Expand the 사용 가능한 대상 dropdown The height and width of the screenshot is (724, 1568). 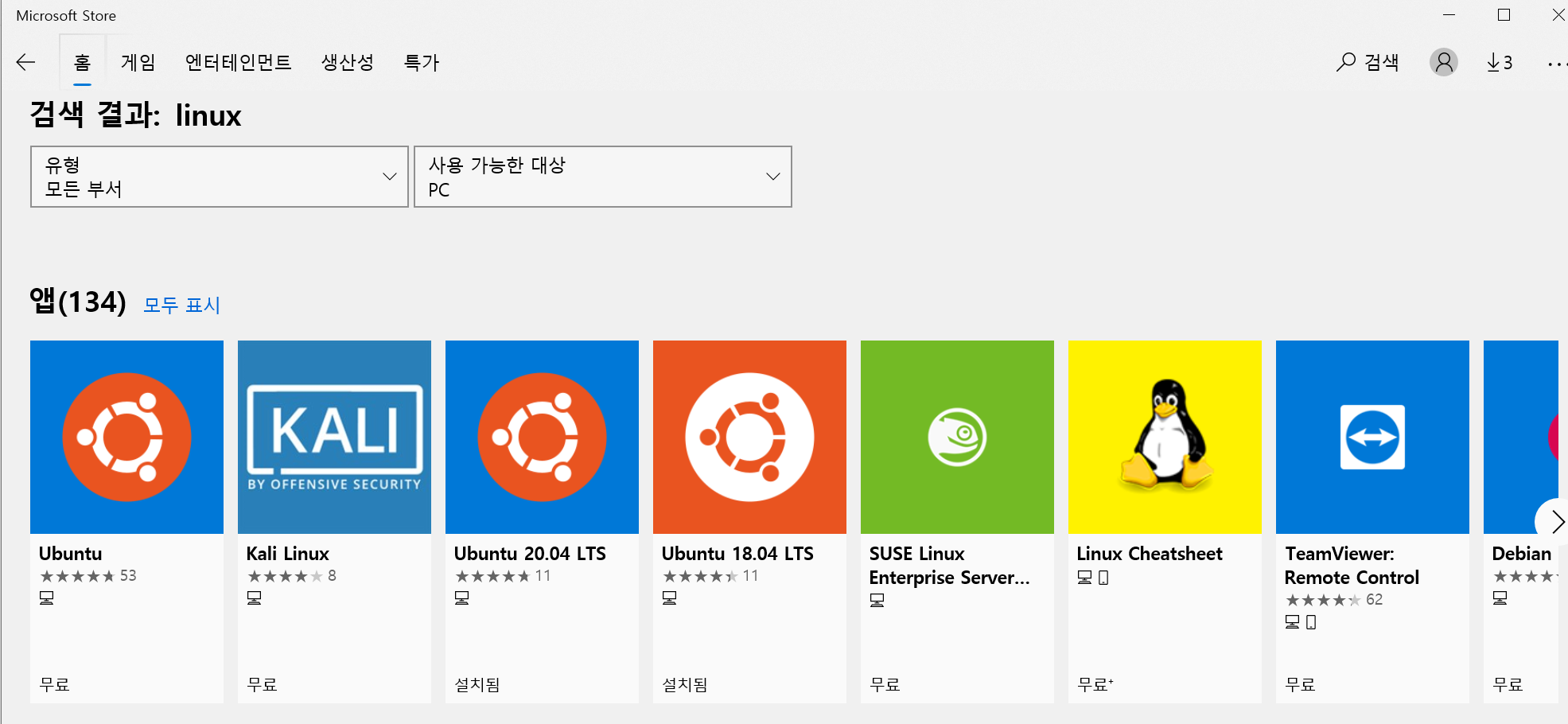pos(603,177)
